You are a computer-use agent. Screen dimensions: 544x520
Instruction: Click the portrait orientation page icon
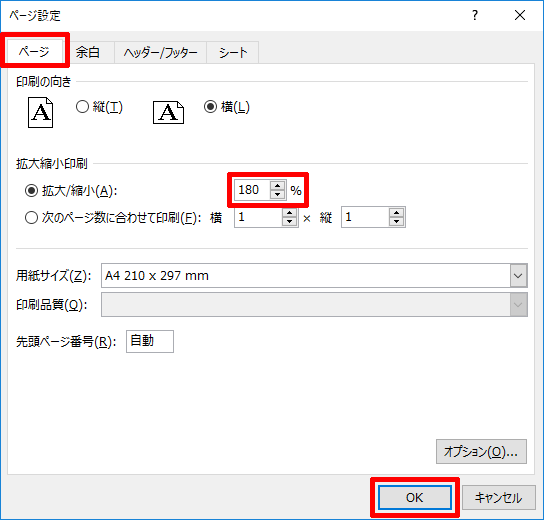[x=41, y=112]
